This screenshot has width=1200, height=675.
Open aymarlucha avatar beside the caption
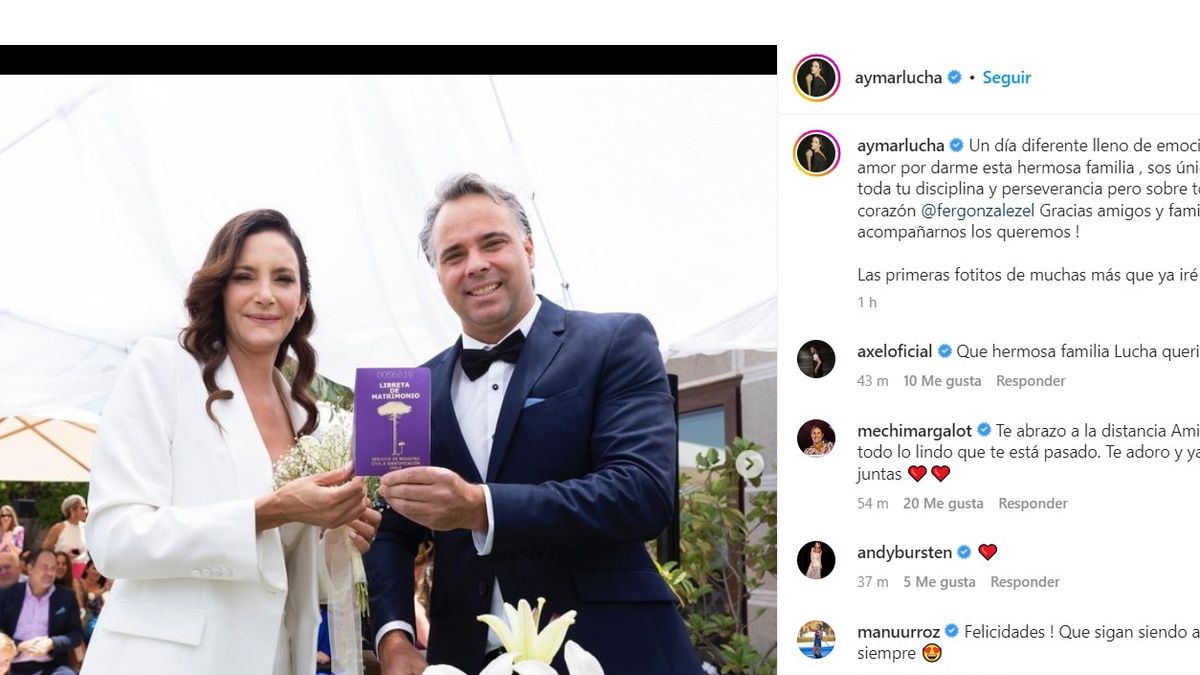pyautogui.click(x=816, y=154)
